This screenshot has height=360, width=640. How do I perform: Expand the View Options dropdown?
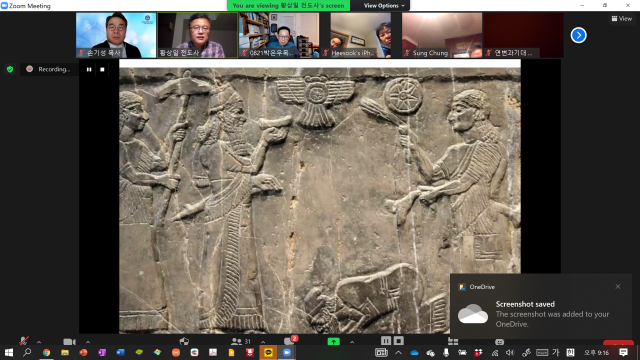pyautogui.click(x=384, y=6)
